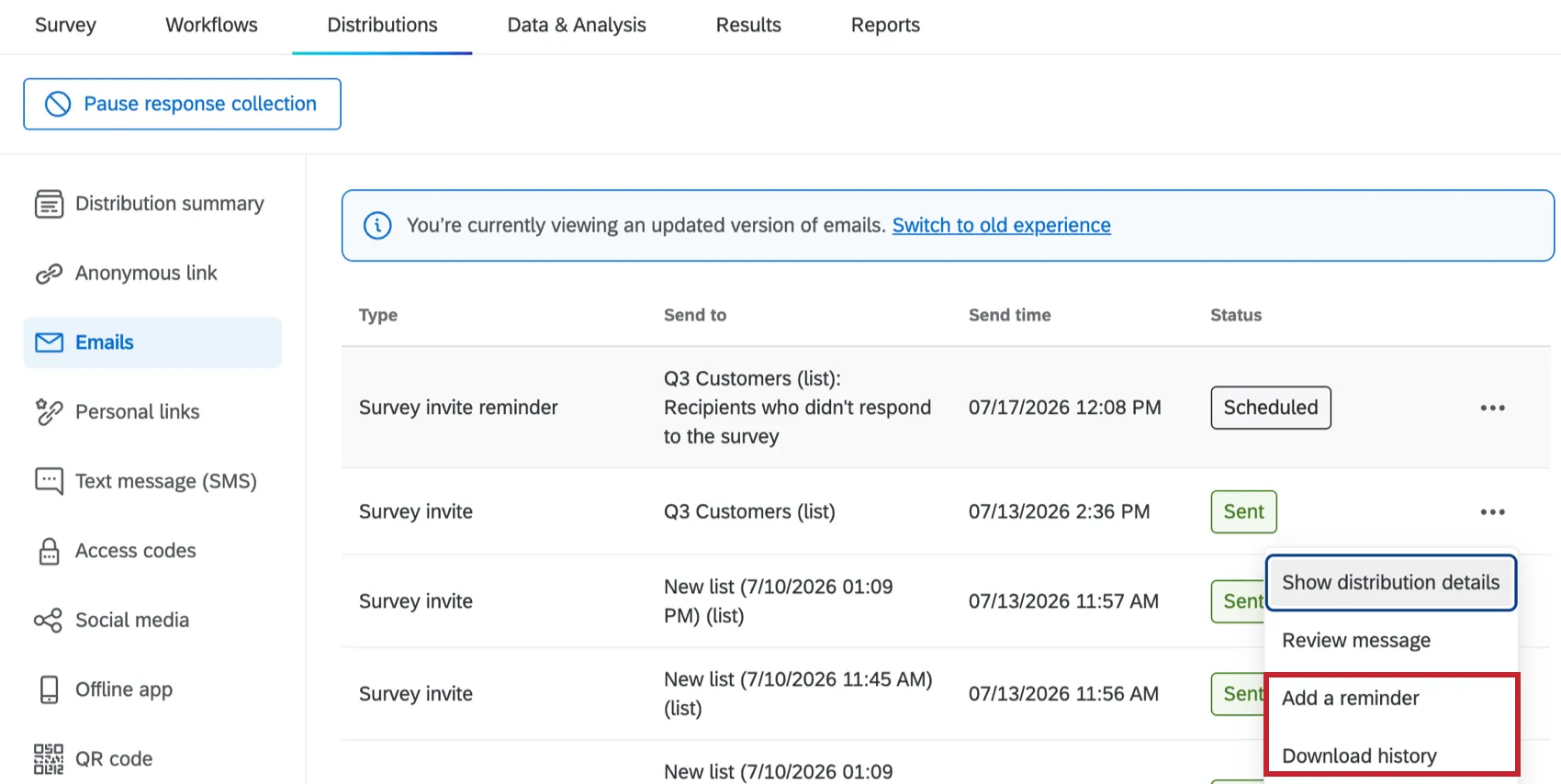Click the Scheduled status badge
This screenshot has height=784, width=1561.
1271,408
